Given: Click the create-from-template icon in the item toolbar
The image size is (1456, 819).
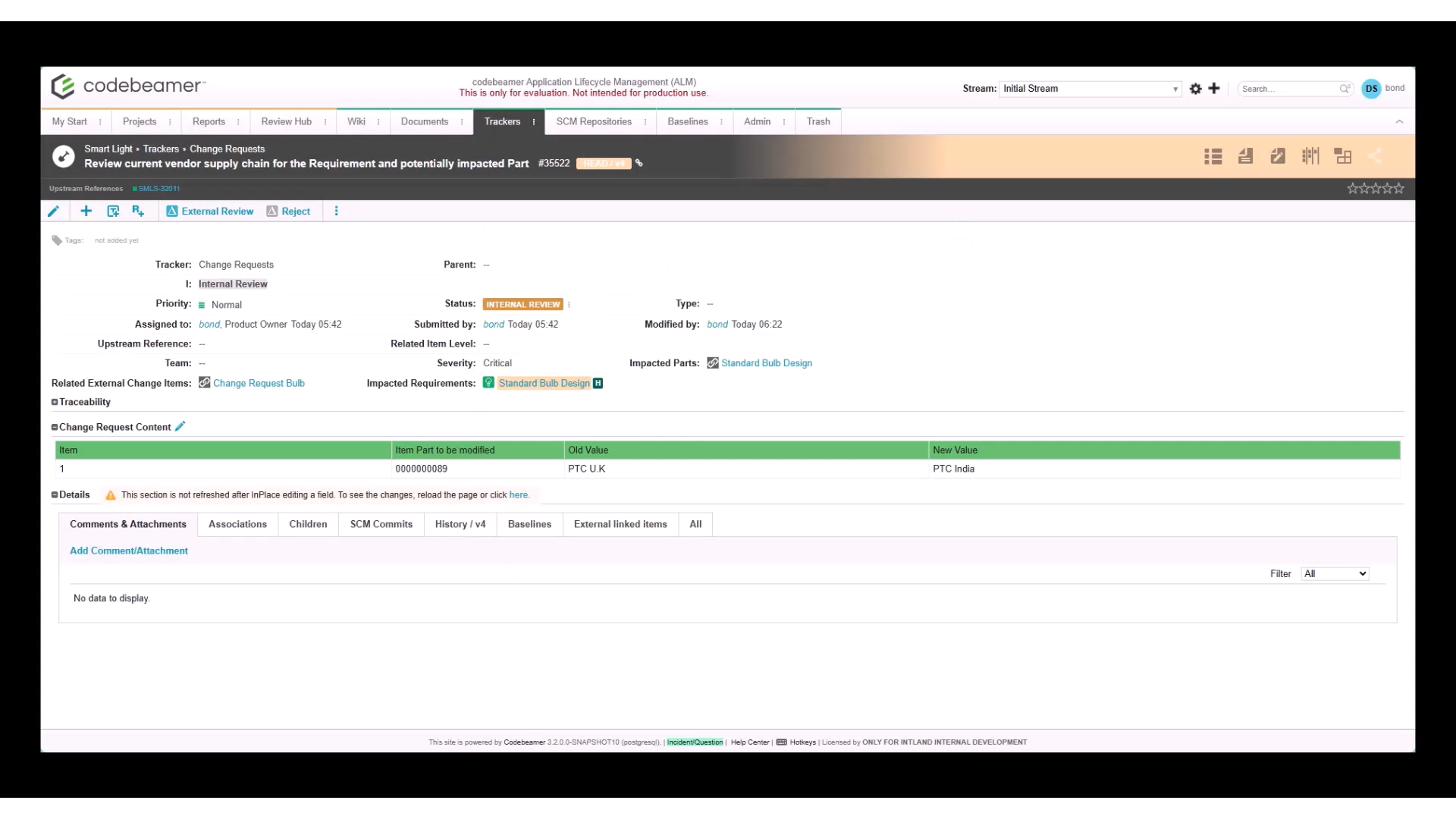Looking at the screenshot, I should (113, 211).
